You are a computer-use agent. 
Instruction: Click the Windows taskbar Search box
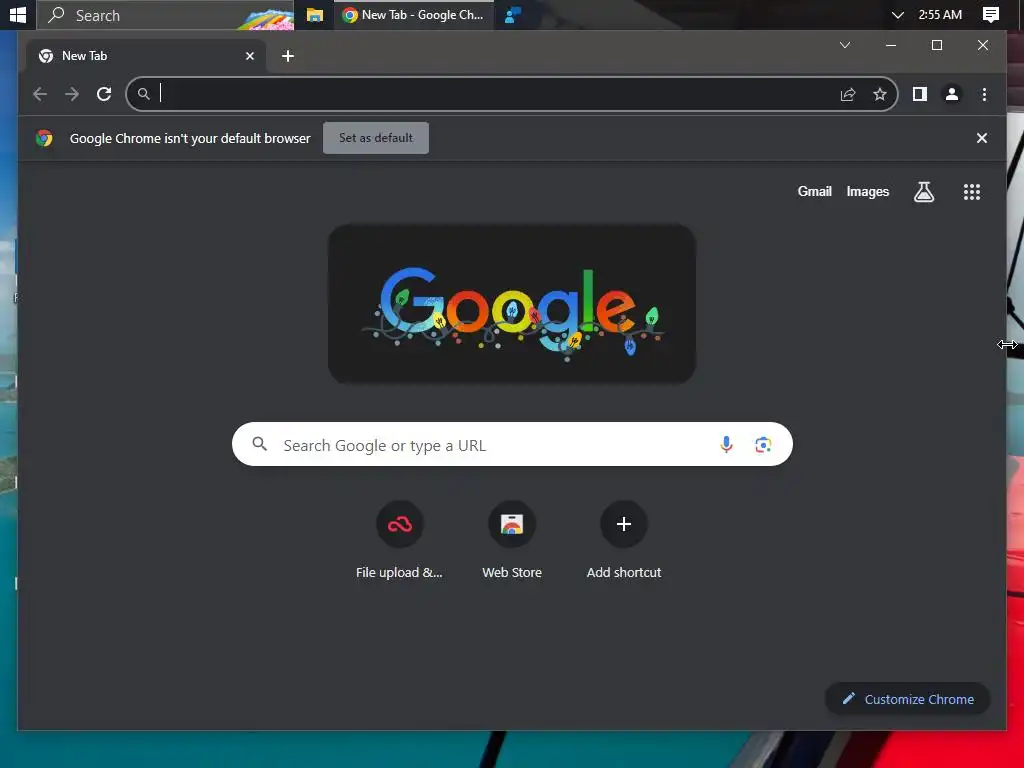pos(165,14)
